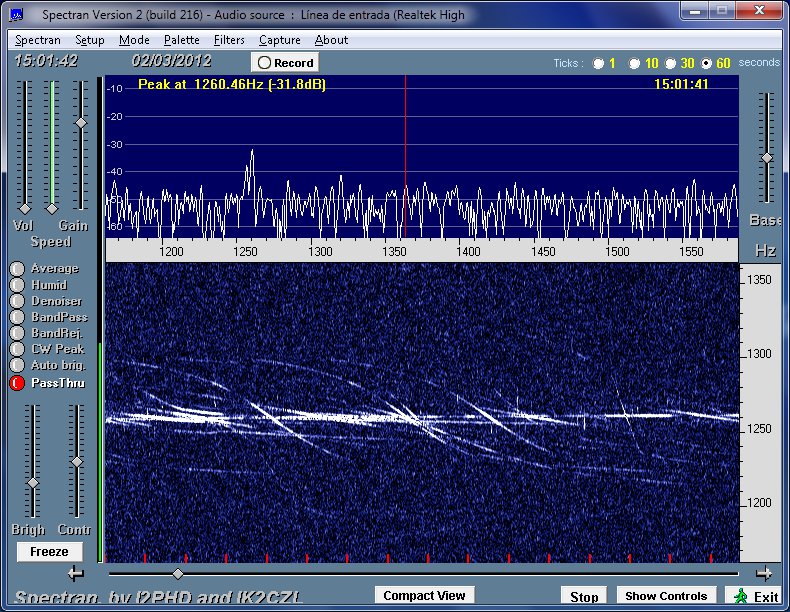Select the 10 seconds ticks option

[635, 63]
